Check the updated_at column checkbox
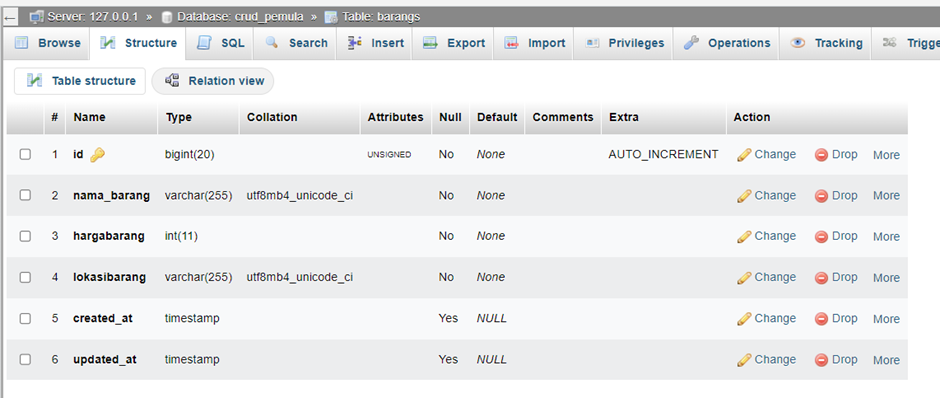The image size is (940, 398). [25, 359]
